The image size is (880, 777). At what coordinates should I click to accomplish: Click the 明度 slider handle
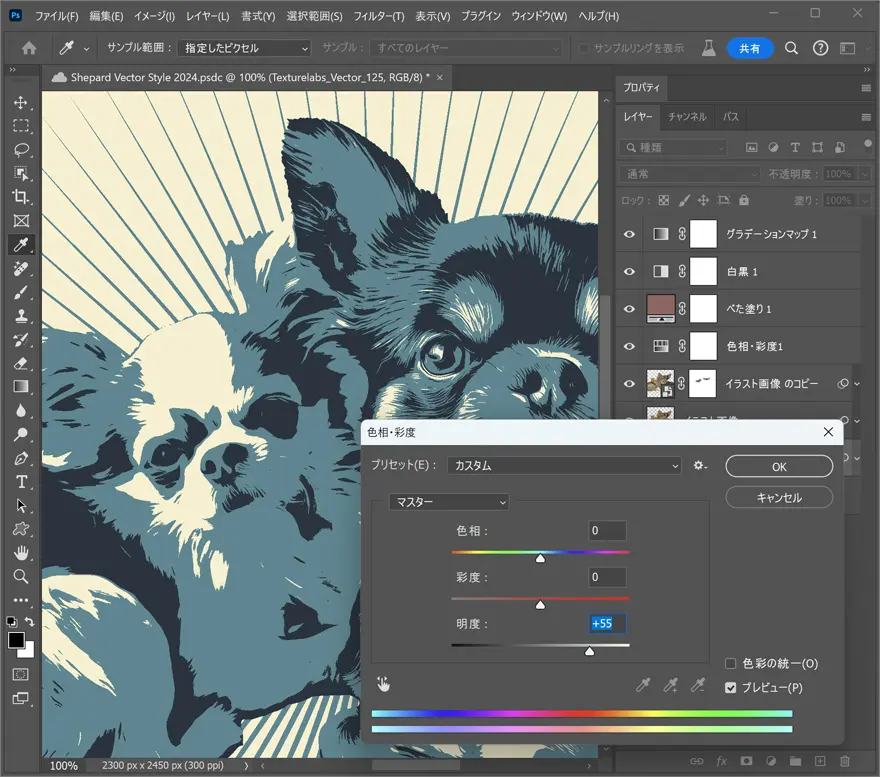coord(589,651)
